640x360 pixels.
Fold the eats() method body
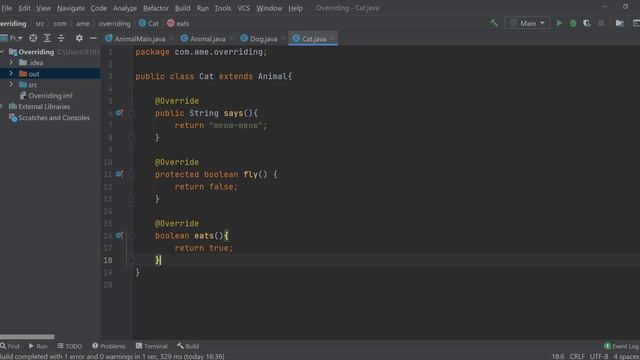[x=132, y=236]
